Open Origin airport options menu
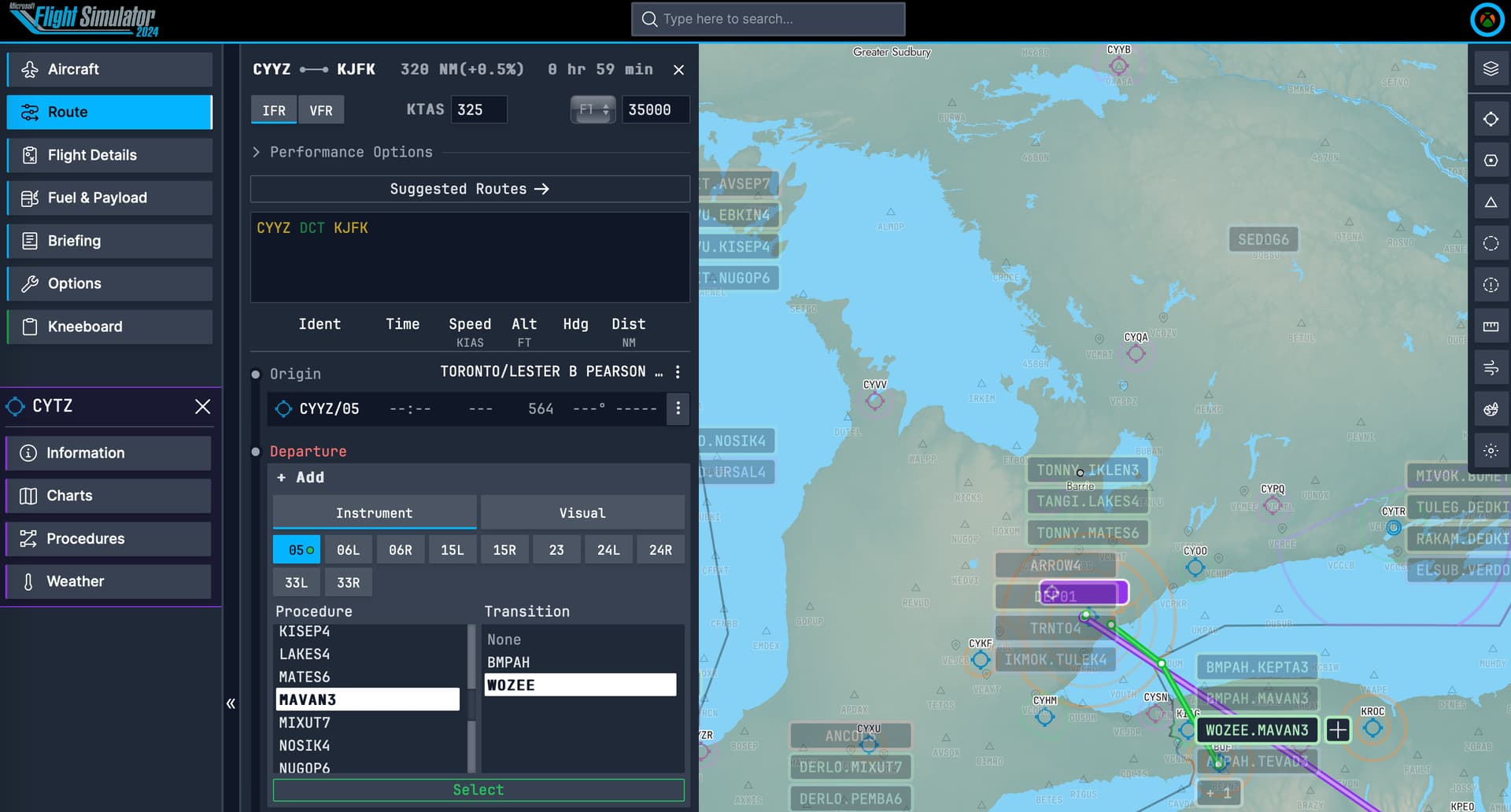This screenshot has height=812, width=1511. coord(678,371)
